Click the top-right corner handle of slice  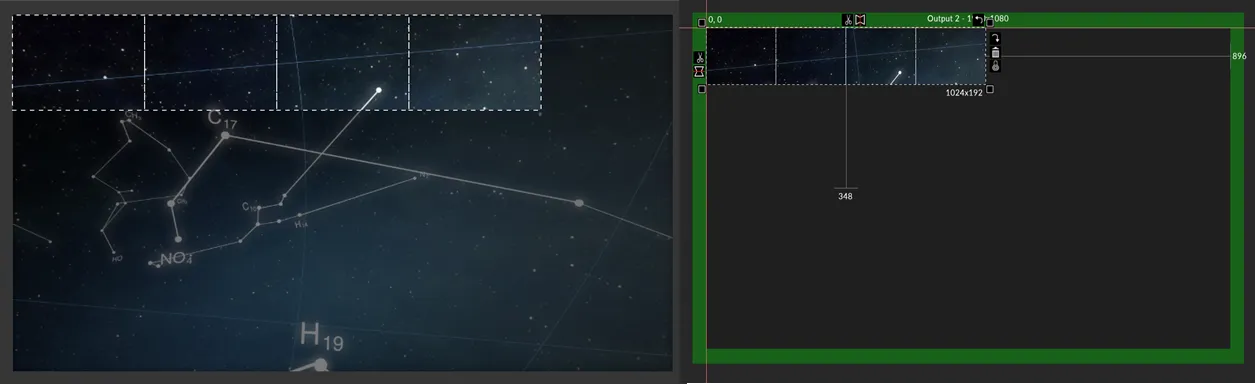[x=989, y=22]
